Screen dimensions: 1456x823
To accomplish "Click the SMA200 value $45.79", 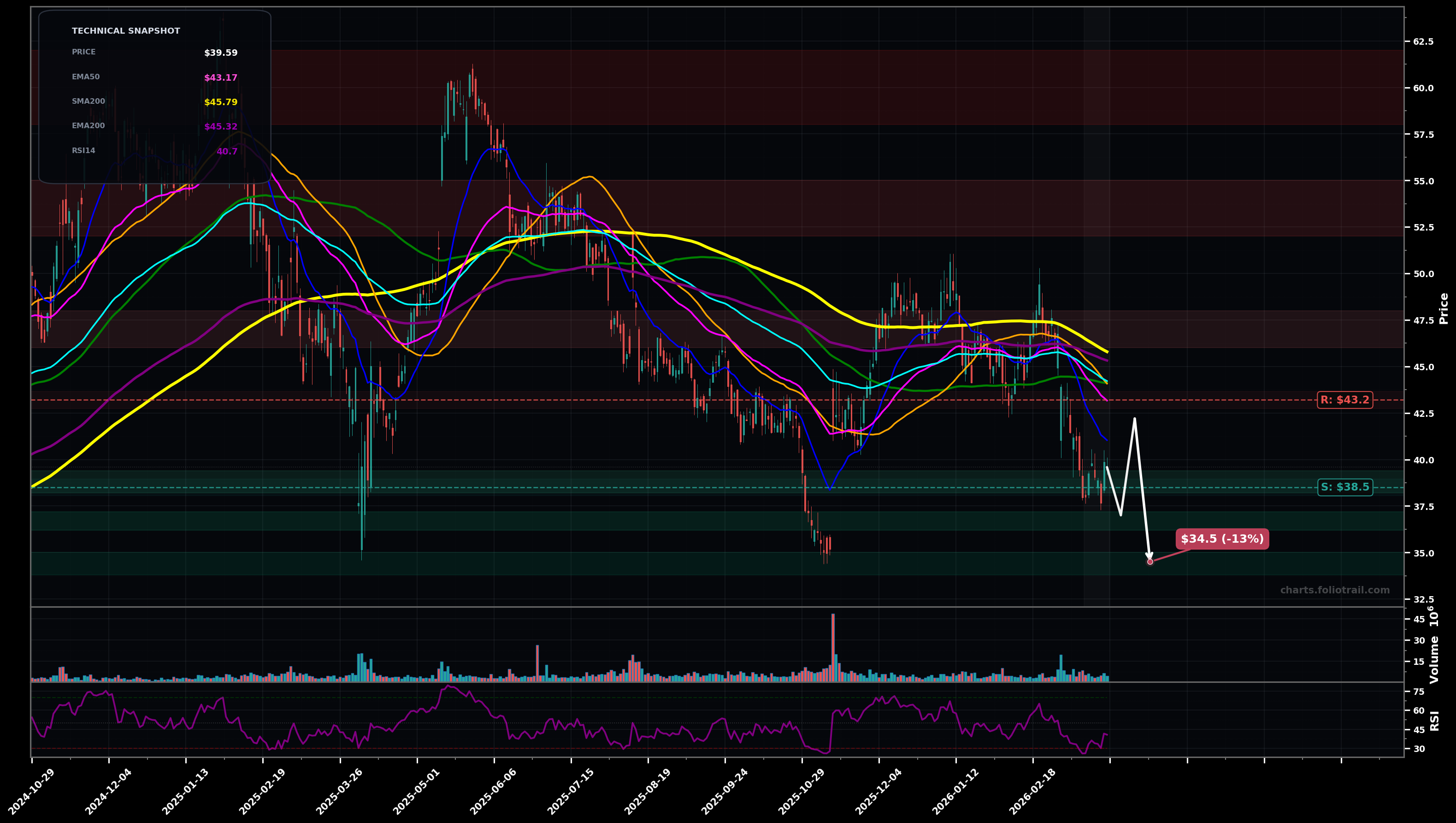I will 220,102.
